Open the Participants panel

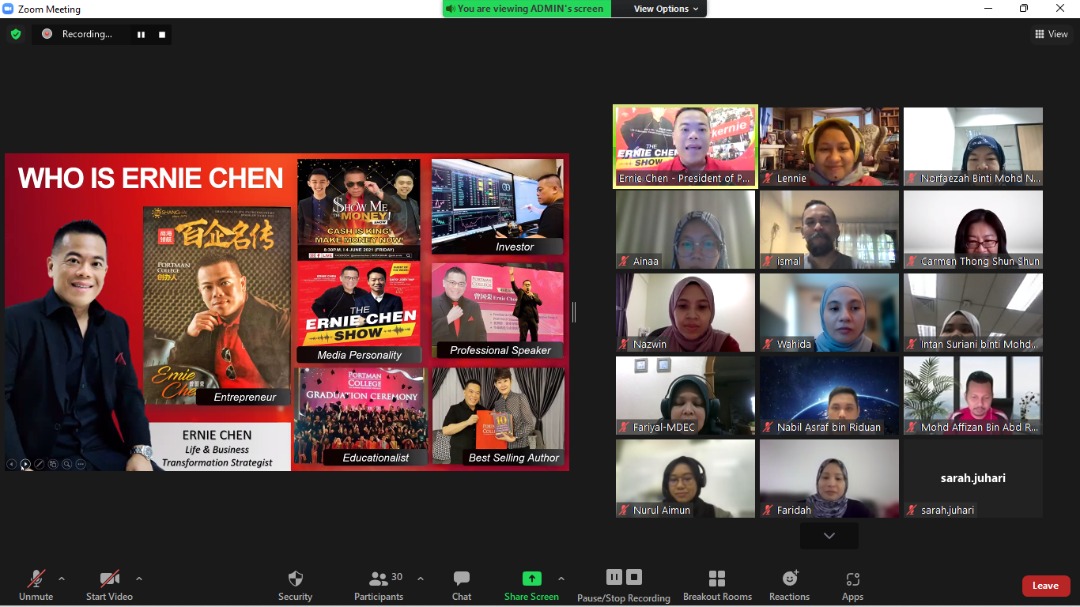click(378, 586)
